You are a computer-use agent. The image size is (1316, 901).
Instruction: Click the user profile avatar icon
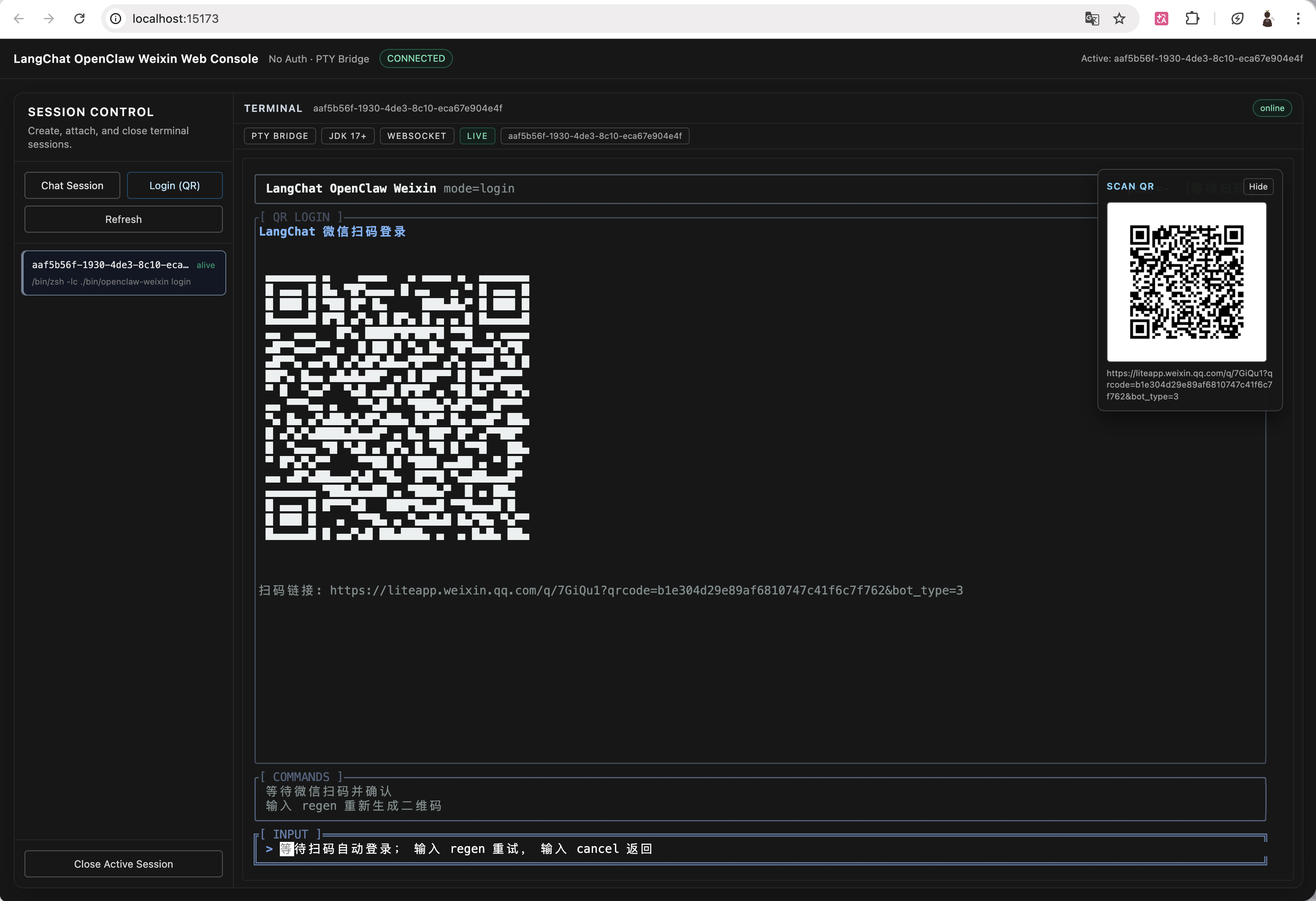point(1267,19)
